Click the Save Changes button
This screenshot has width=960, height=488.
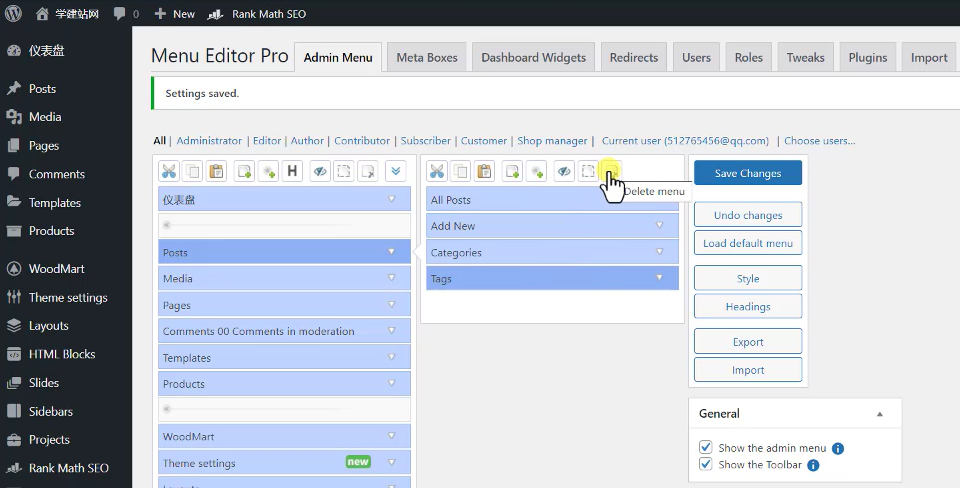coord(748,173)
